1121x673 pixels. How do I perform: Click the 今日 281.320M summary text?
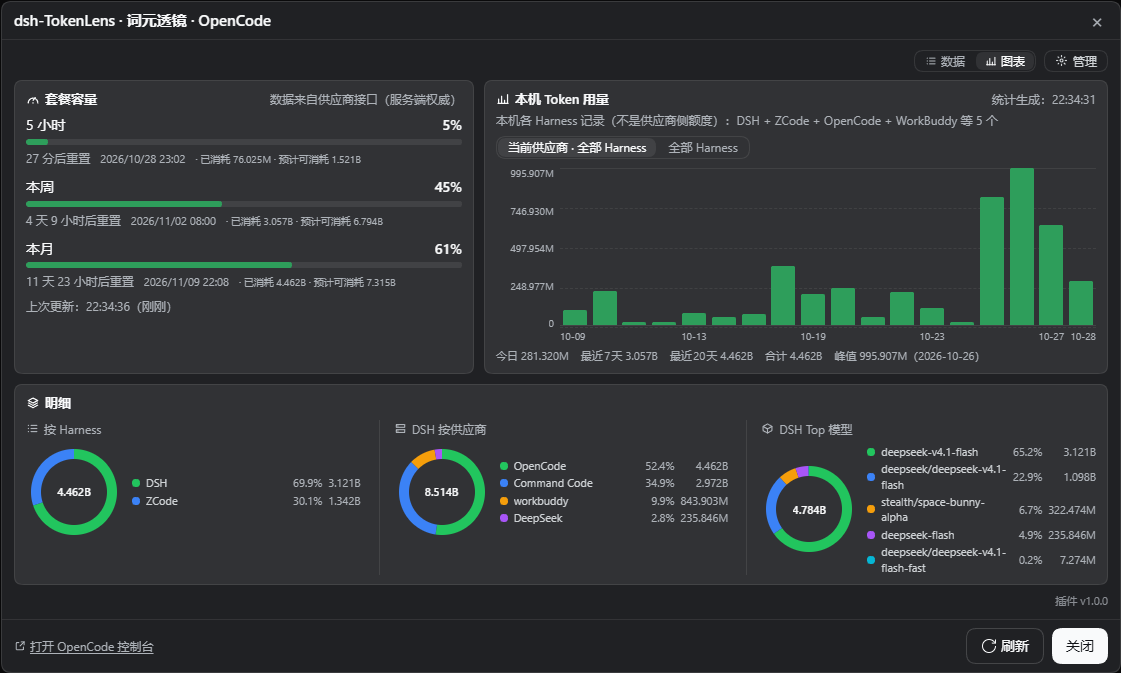pos(532,356)
